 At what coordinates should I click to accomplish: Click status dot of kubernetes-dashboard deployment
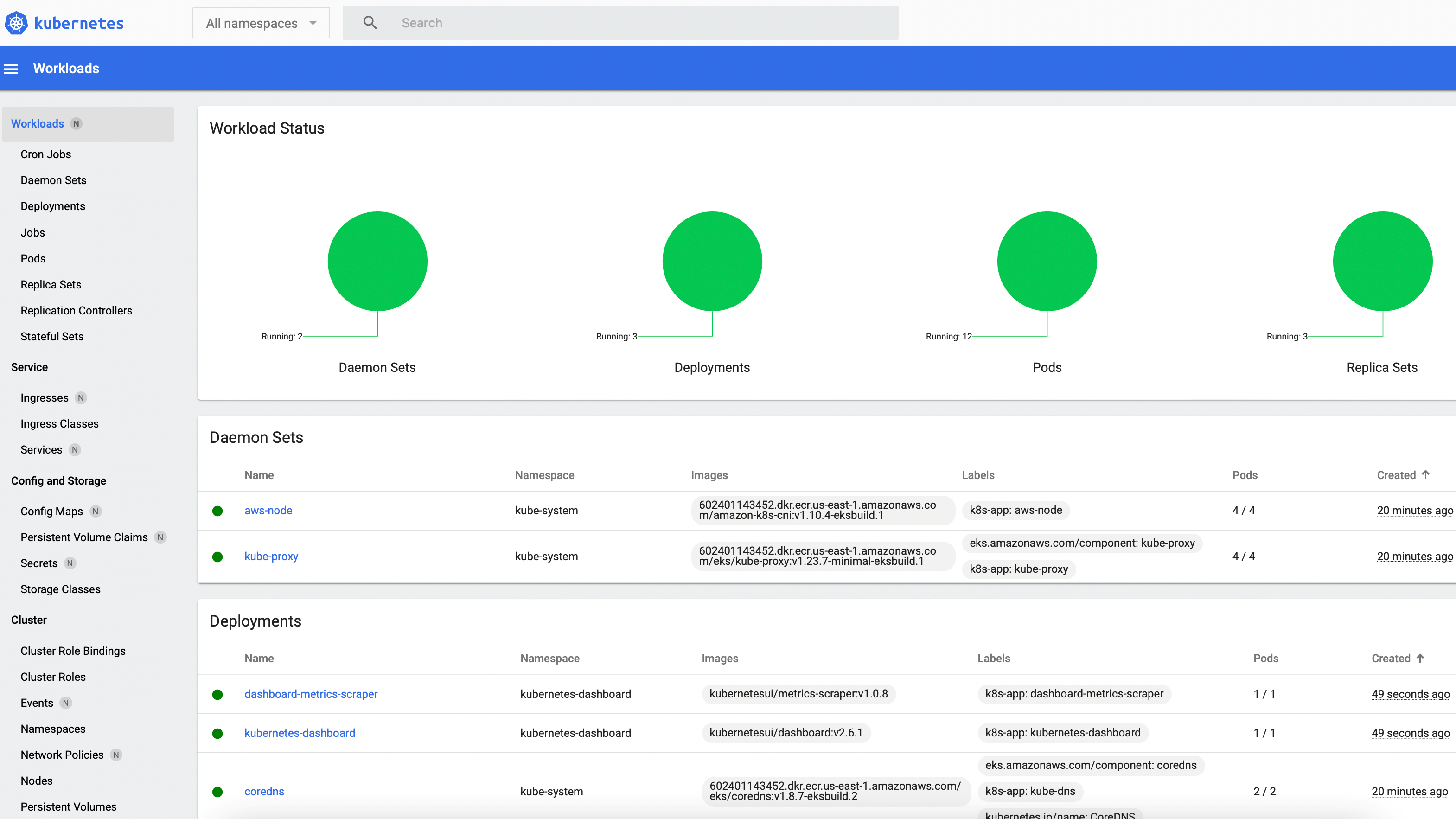pos(217,734)
